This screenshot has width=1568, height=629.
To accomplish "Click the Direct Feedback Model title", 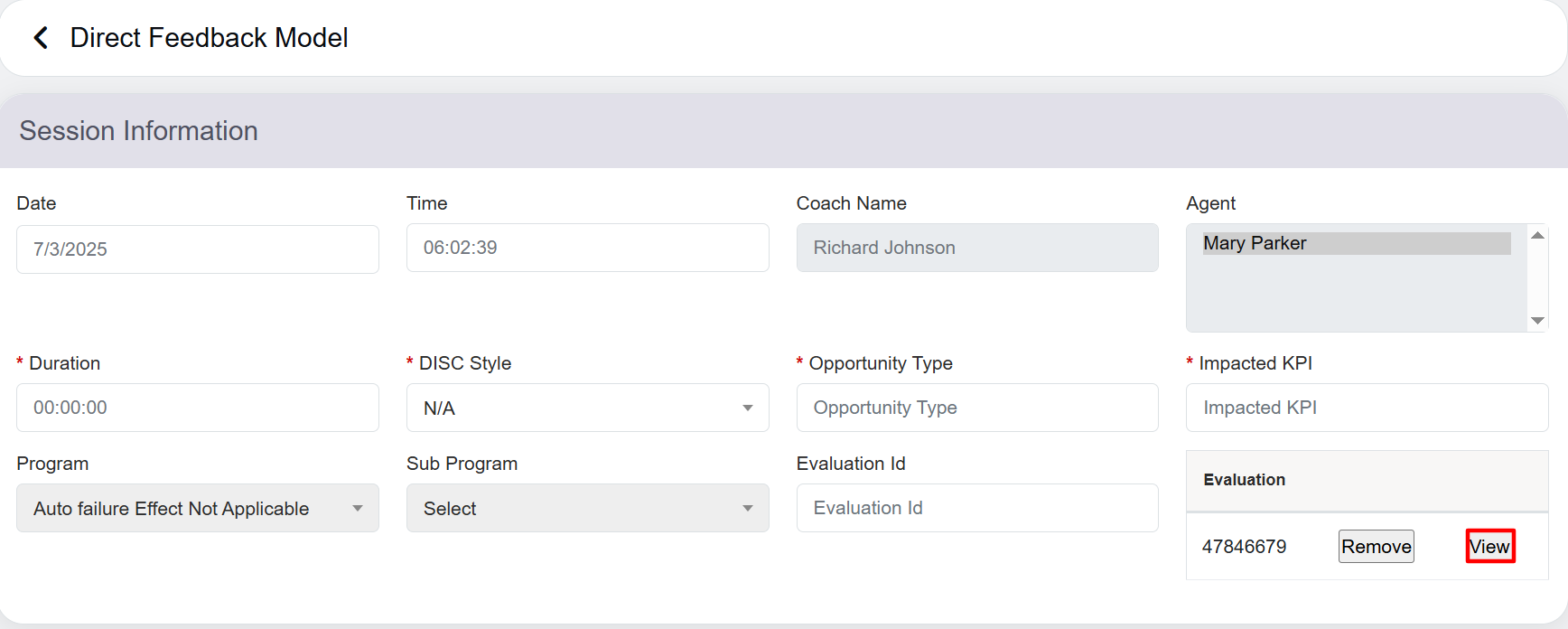I will [209, 38].
